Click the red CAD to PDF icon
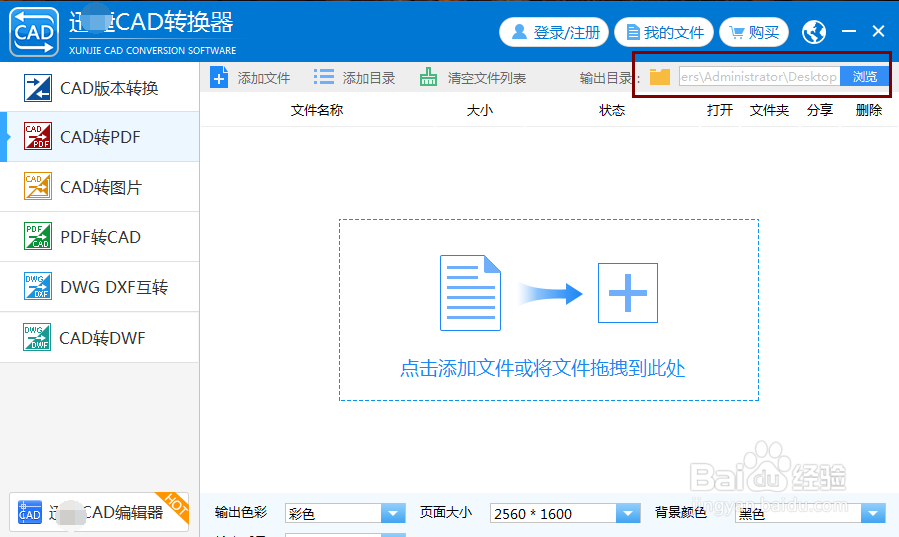The width and height of the screenshot is (899, 537). [38, 136]
